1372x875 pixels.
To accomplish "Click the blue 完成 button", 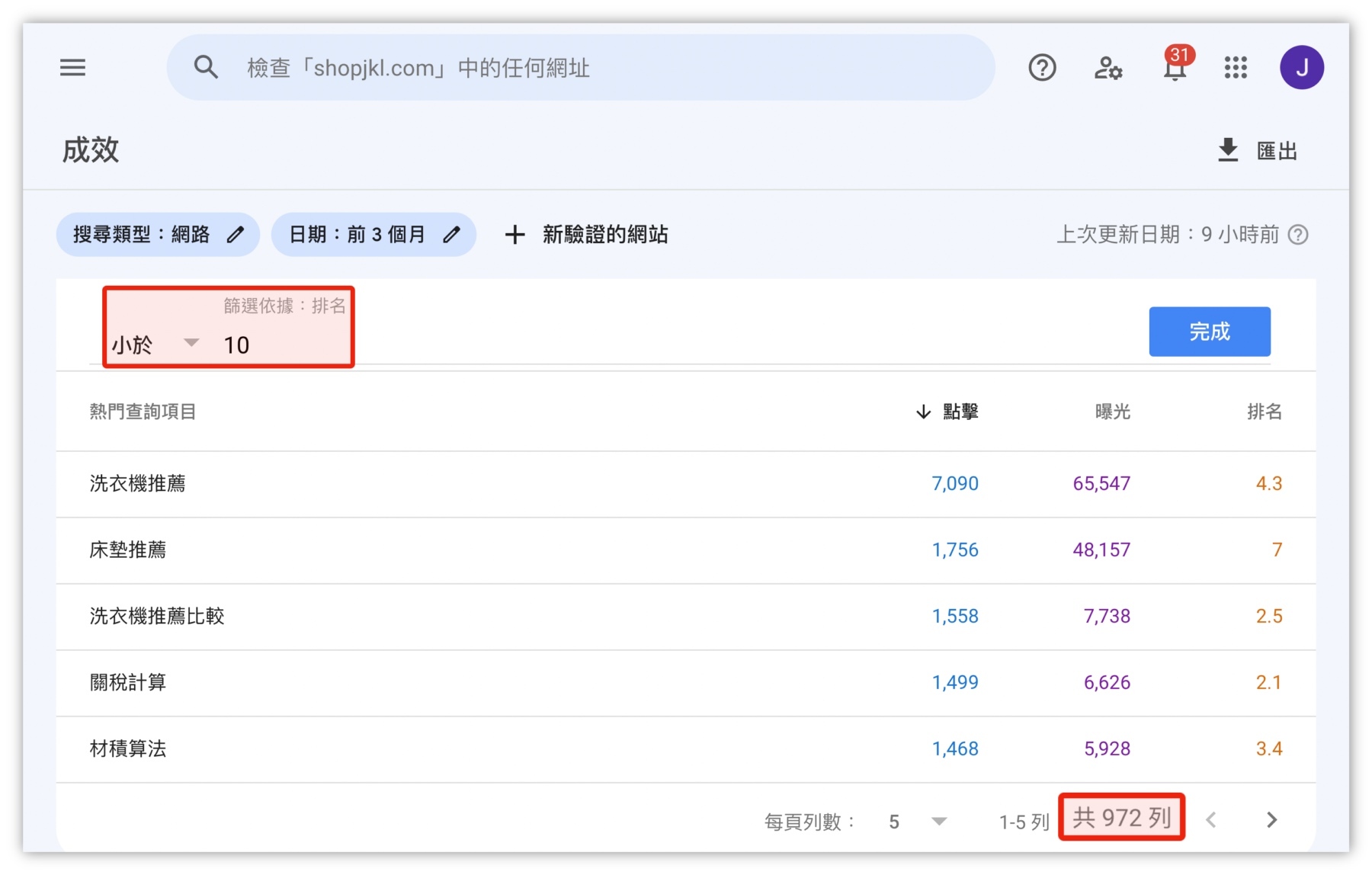I will [1209, 332].
